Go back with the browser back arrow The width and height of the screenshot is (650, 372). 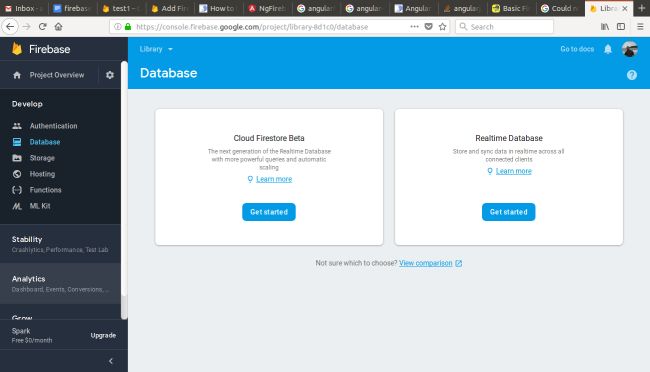[10, 27]
